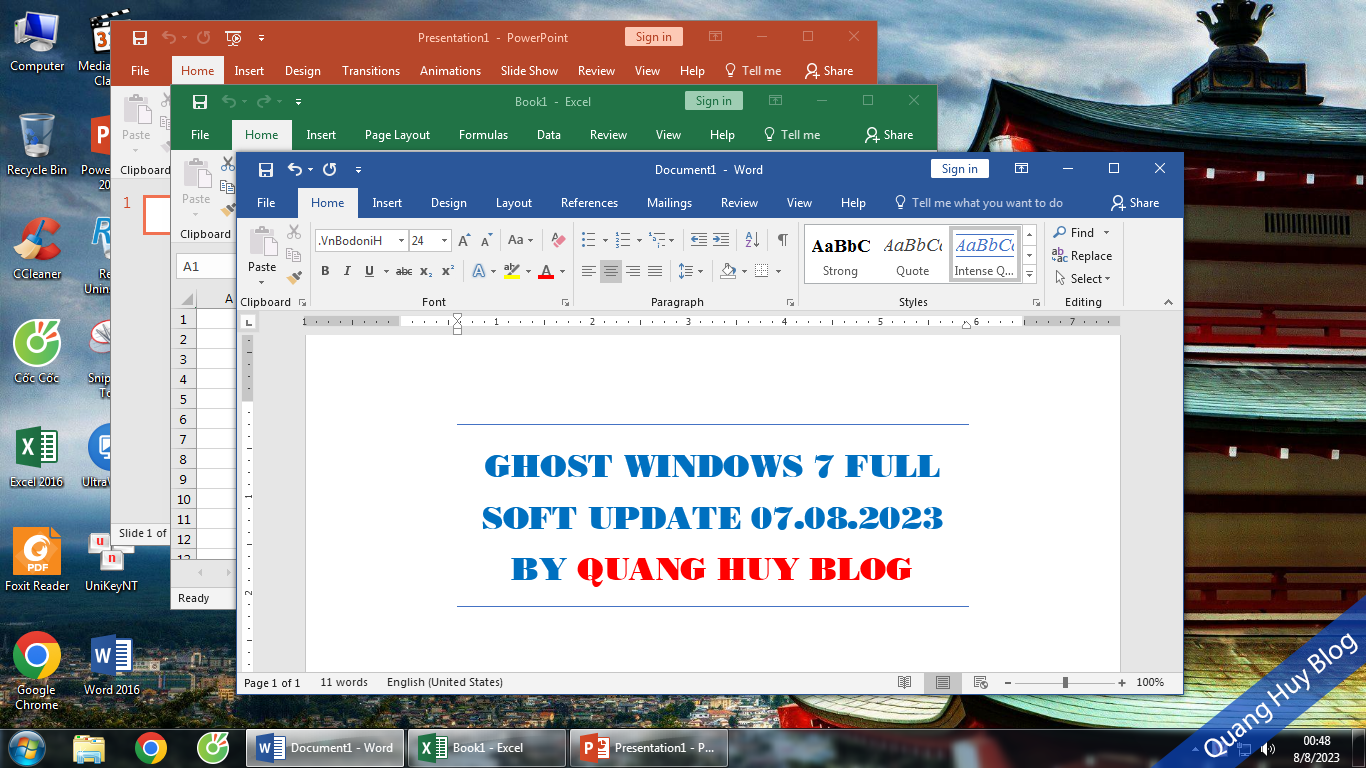Open the Change Case Aa dropdown

pyautogui.click(x=521, y=240)
